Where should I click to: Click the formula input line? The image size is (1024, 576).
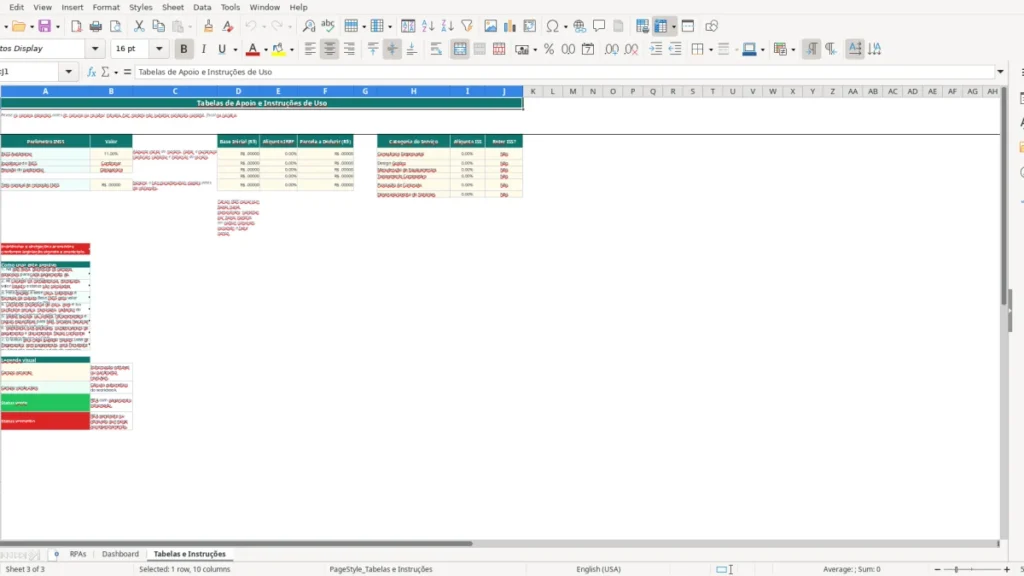[565, 72]
